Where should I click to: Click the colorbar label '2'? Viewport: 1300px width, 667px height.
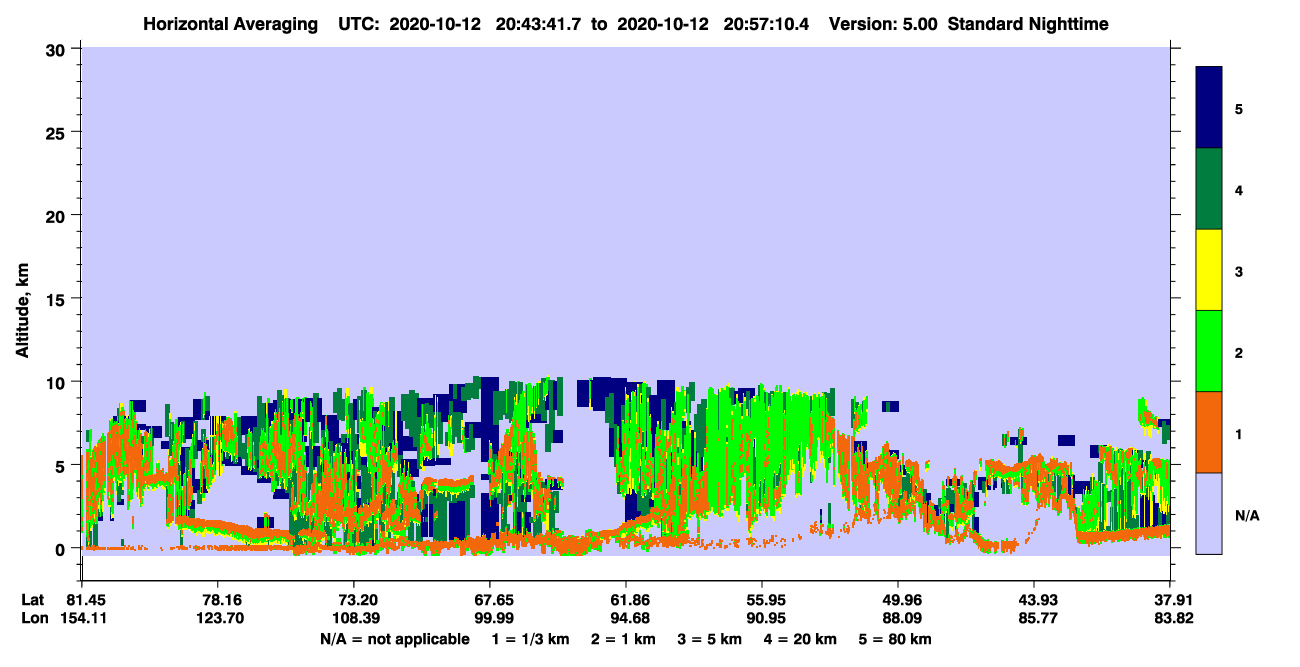[x=1239, y=352]
